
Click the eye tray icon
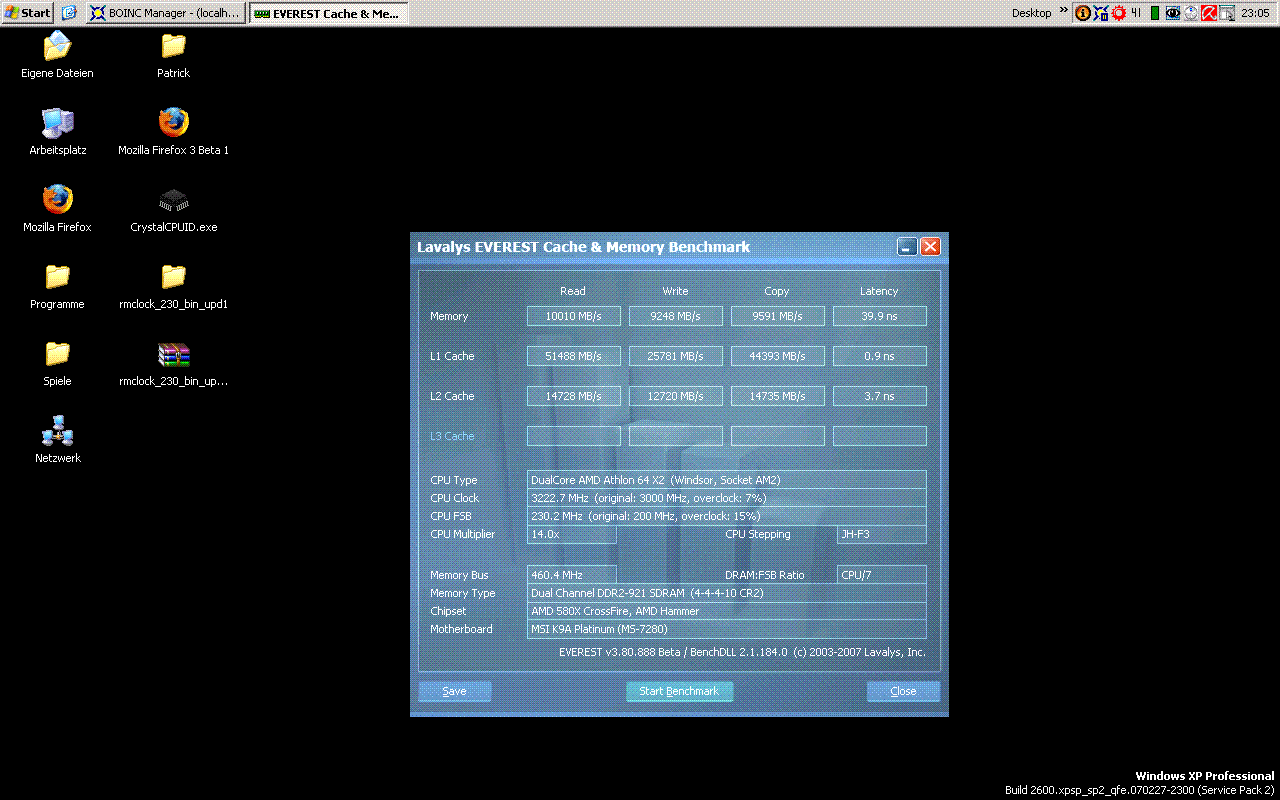pyautogui.click(x=1173, y=13)
